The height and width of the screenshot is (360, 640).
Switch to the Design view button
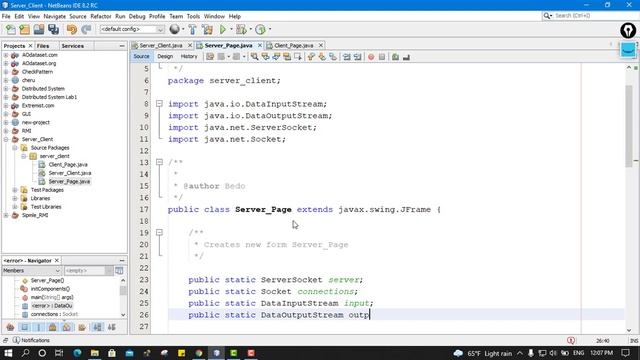pyautogui.click(x=165, y=56)
